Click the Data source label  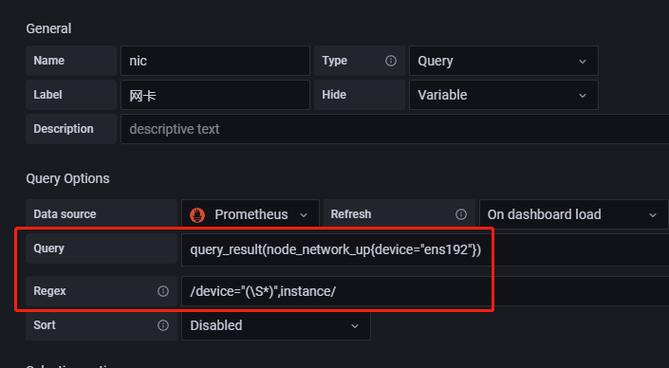pos(65,214)
